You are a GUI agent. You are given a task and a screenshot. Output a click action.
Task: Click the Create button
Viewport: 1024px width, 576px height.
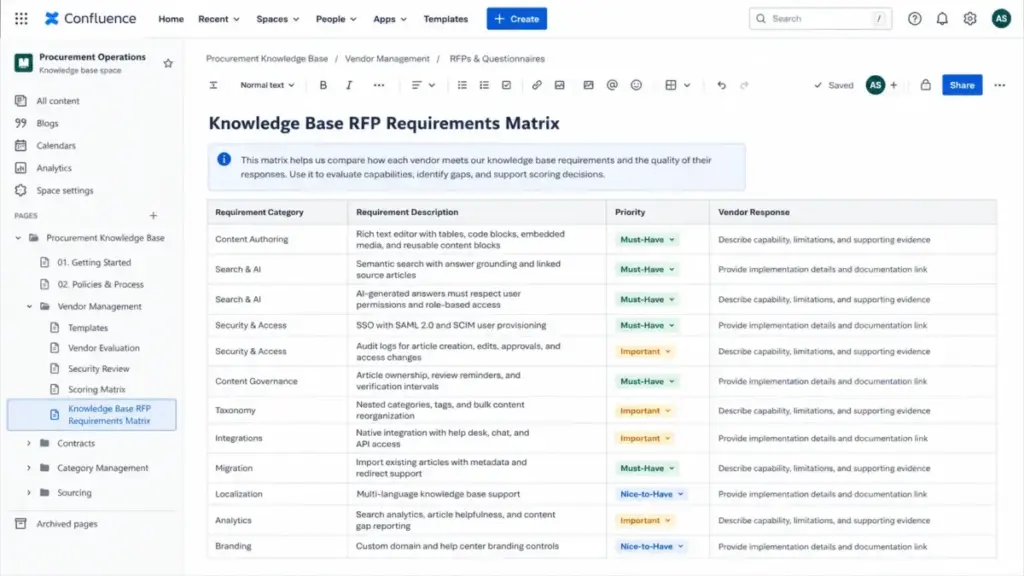(517, 19)
